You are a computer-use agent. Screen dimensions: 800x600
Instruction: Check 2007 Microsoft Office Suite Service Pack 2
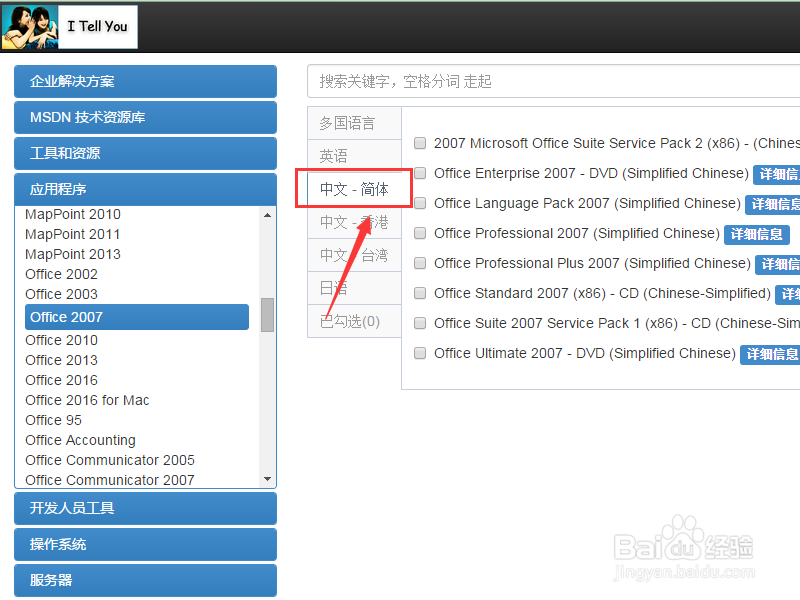click(420, 143)
